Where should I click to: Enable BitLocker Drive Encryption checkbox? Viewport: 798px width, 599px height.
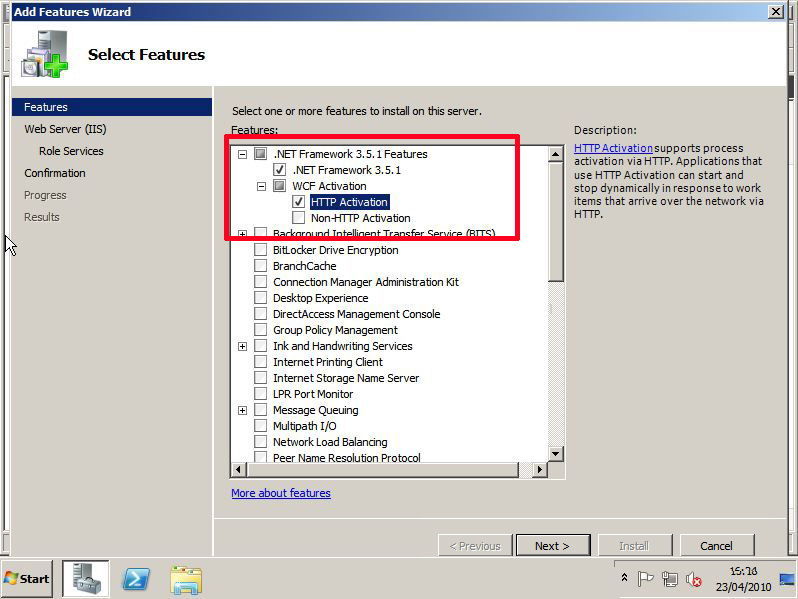tap(261, 250)
